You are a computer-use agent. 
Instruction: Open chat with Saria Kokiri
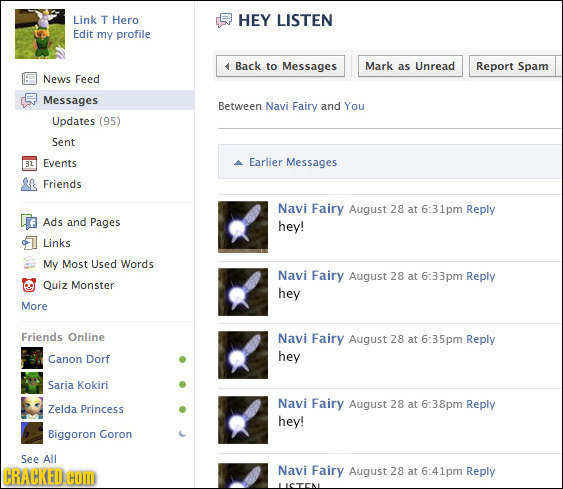[x=78, y=385]
